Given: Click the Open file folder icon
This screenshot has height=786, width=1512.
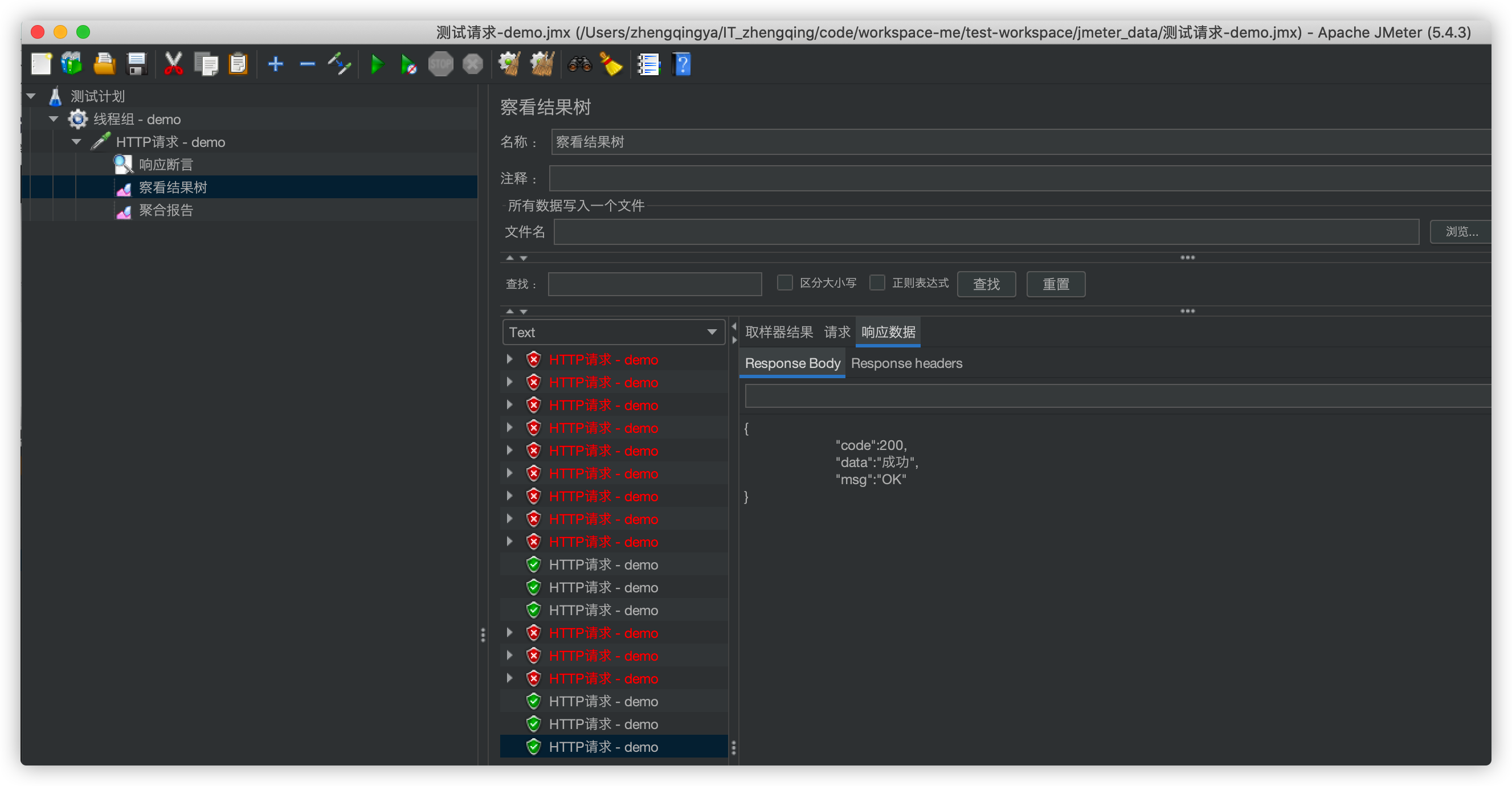Looking at the screenshot, I should point(104,64).
